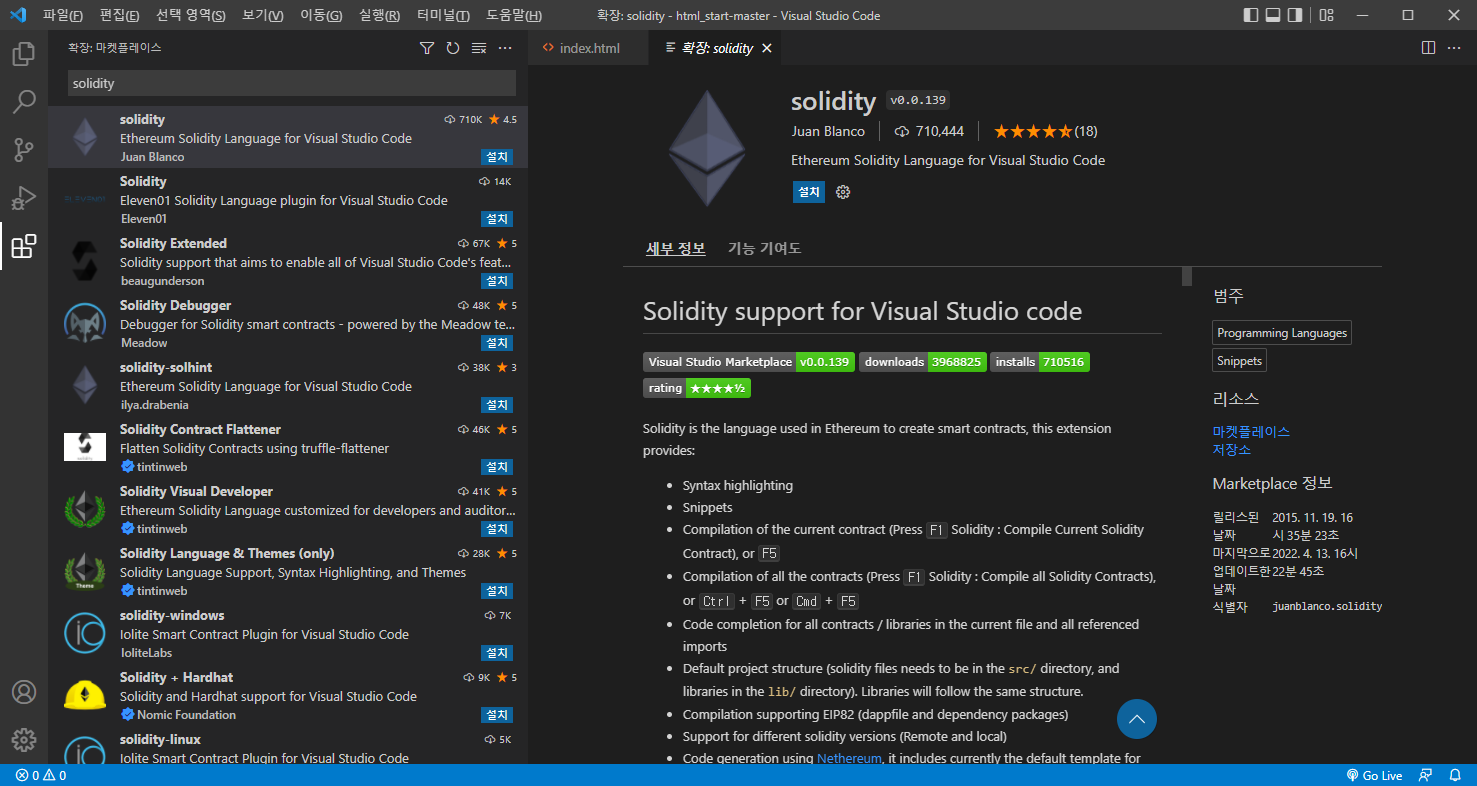Install Eleven01 Solidity extension

tap(497, 219)
